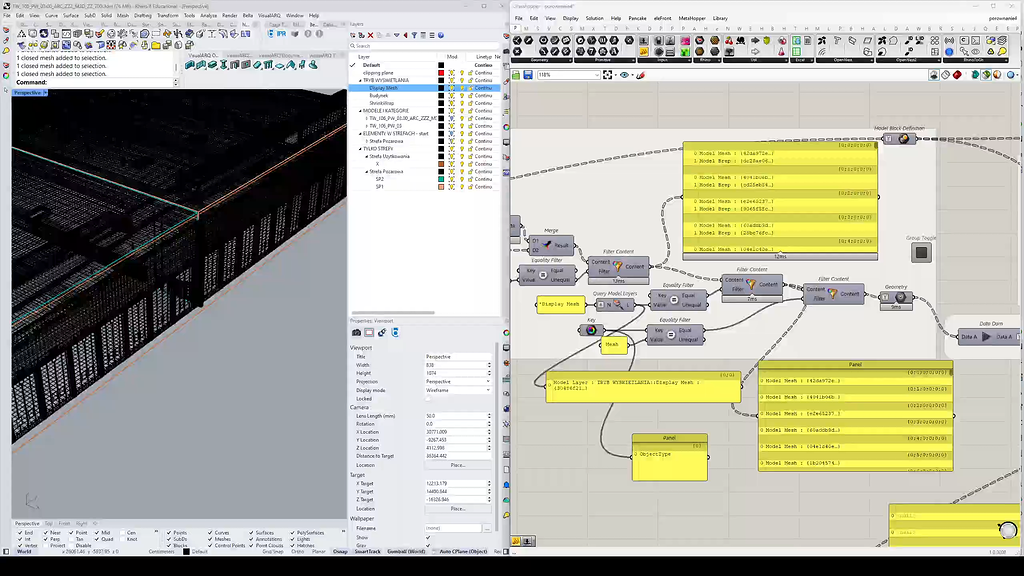Click the Place button for camera Location

(x=458, y=464)
